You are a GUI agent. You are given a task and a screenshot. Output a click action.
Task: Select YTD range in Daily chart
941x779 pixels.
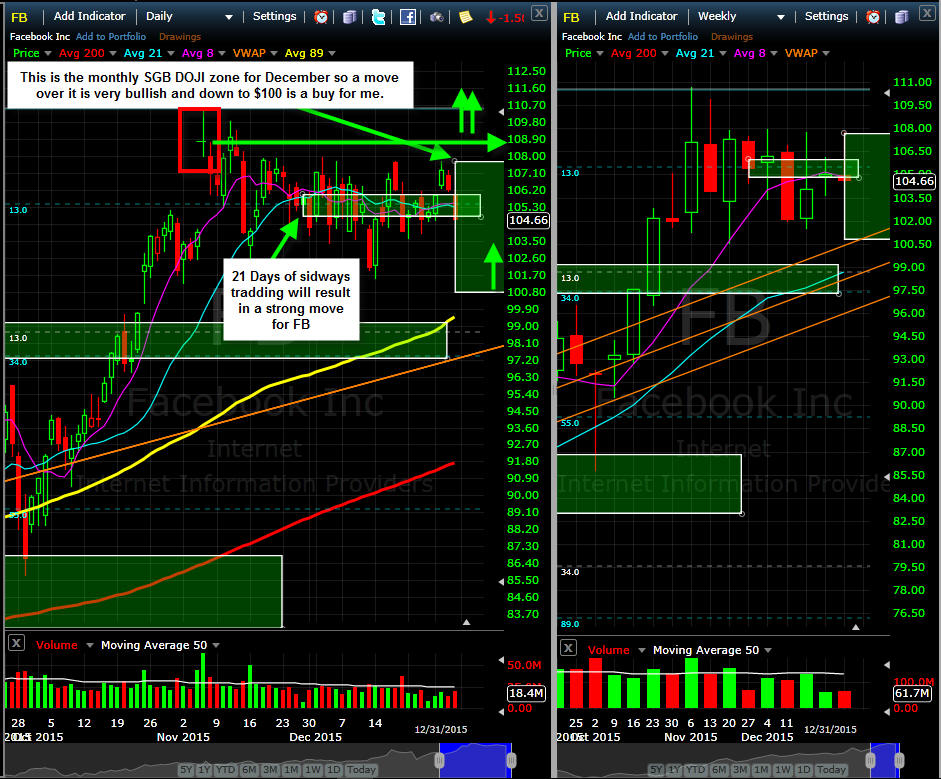(226, 769)
